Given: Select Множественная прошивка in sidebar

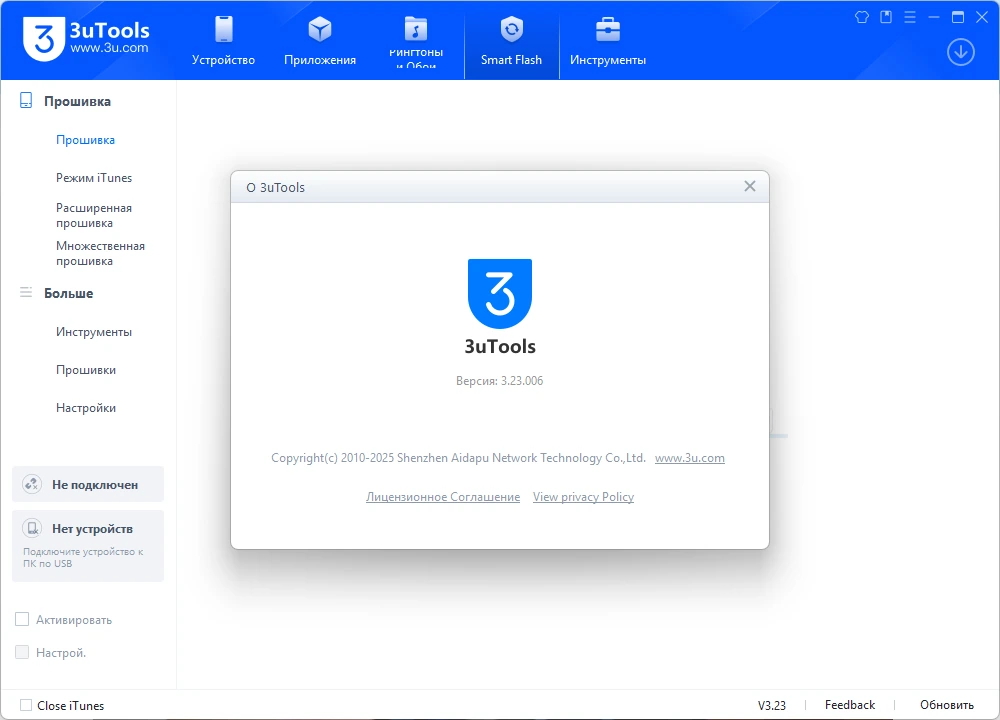Looking at the screenshot, I should pyautogui.click(x=100, y=253).
